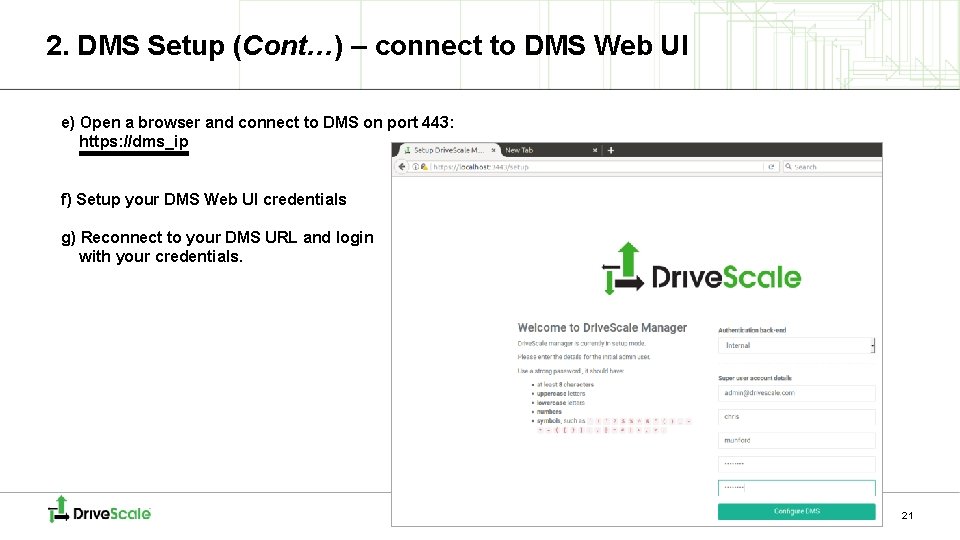Click the DMS Setup slide title

pyautogui.click(x=367, y=45)
